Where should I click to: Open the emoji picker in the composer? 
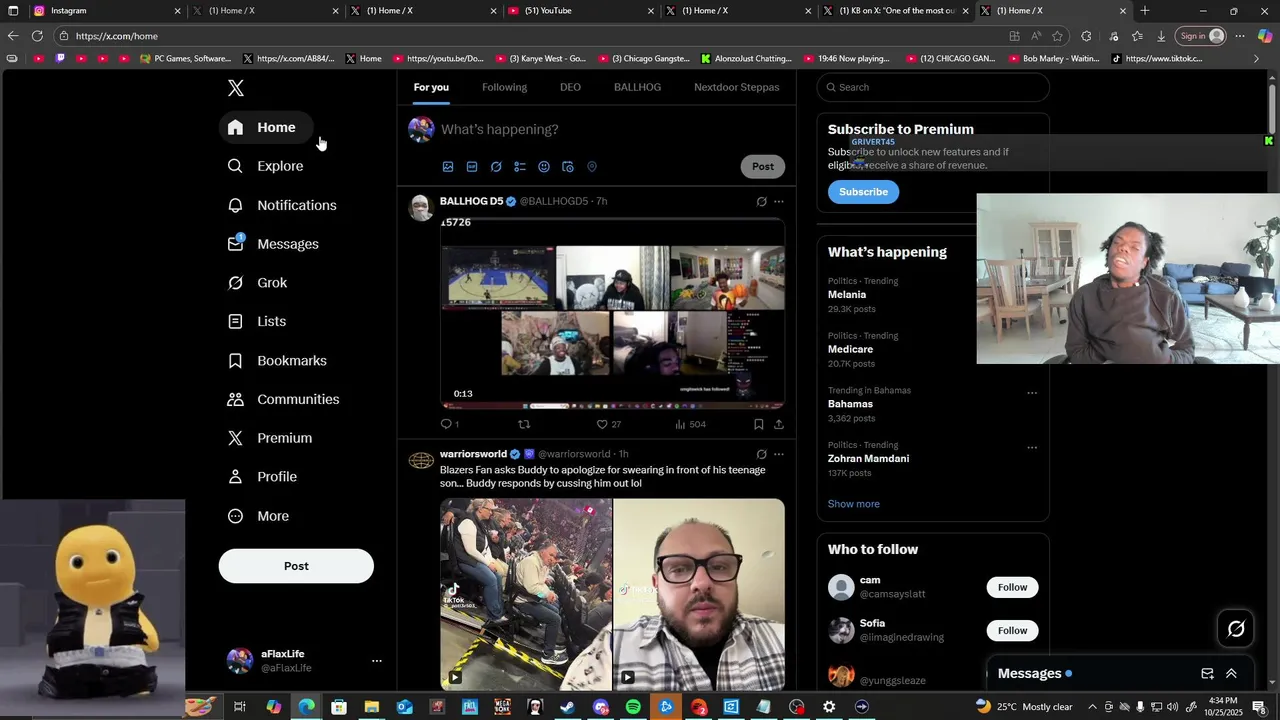point(544,167)
